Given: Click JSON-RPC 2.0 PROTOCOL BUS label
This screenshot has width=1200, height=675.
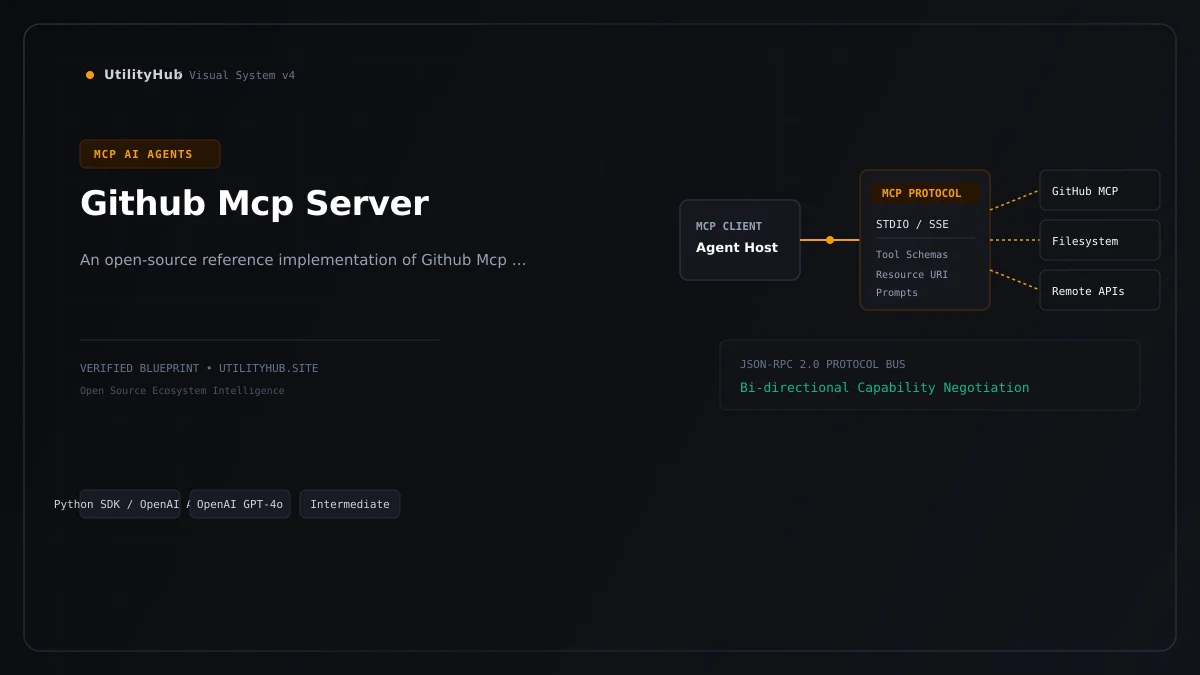Looking at the screenshot, I should click(x=823, y=365).
